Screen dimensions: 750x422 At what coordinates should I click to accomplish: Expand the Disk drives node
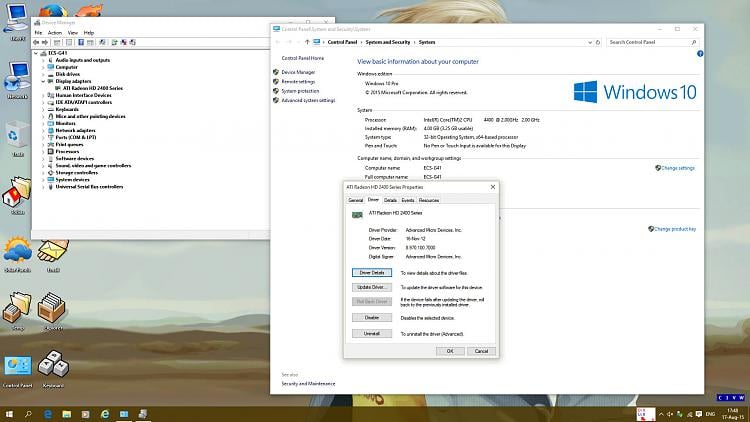[x=43, y=74]
